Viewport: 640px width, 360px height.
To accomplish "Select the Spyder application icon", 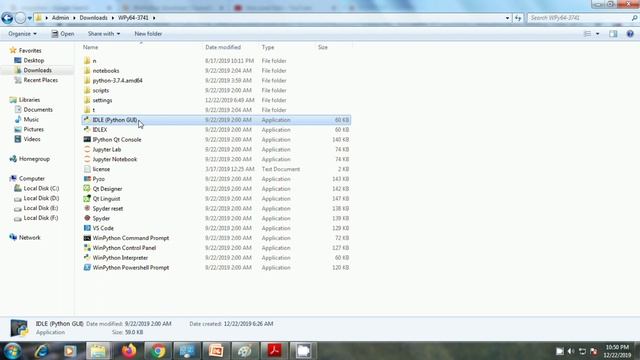I will pyautogui.click(x=87, y=218).
